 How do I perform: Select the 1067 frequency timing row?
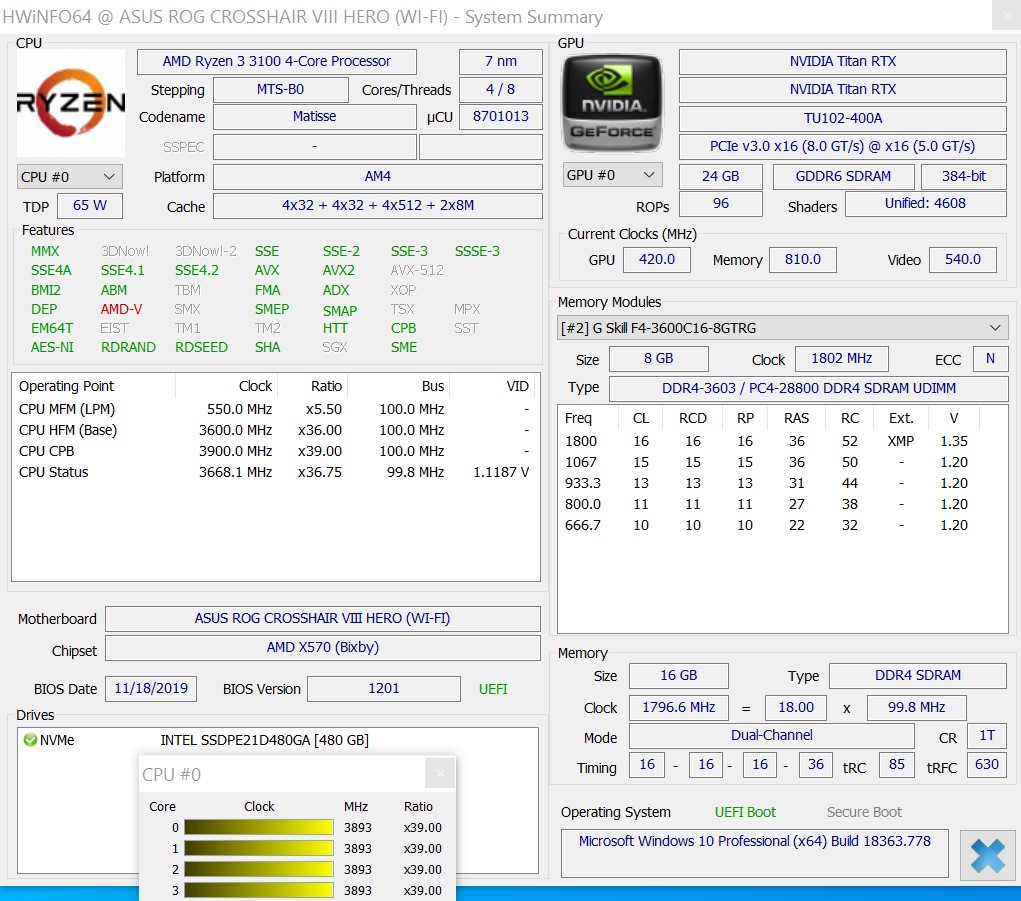click(x=782, y=462)
